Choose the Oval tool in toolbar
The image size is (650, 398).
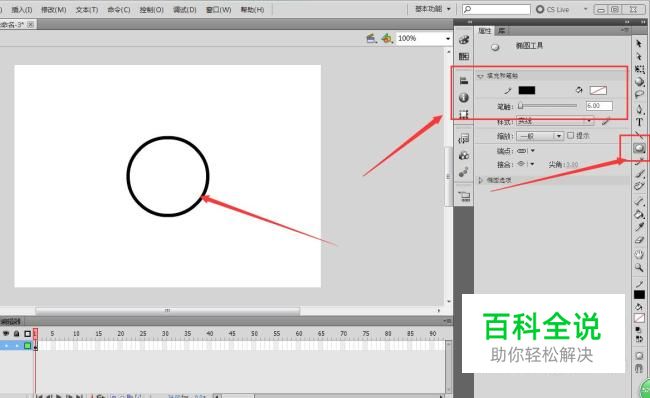(639, 148)
